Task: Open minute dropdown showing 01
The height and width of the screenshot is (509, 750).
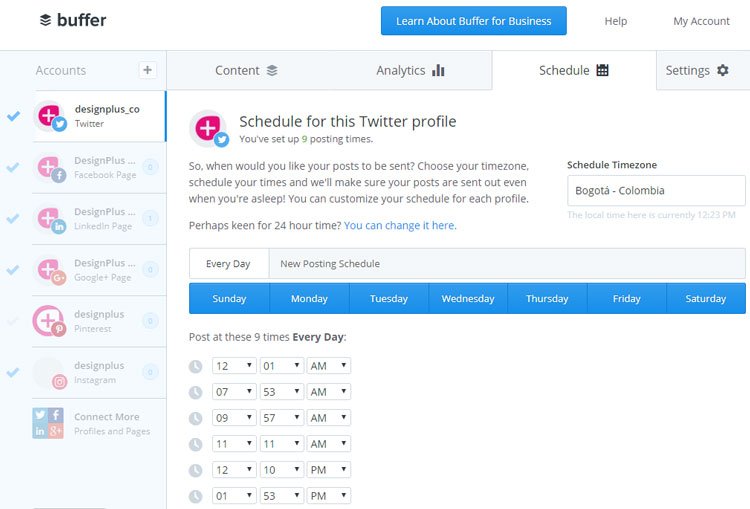Action: click(x=282, y=366)
